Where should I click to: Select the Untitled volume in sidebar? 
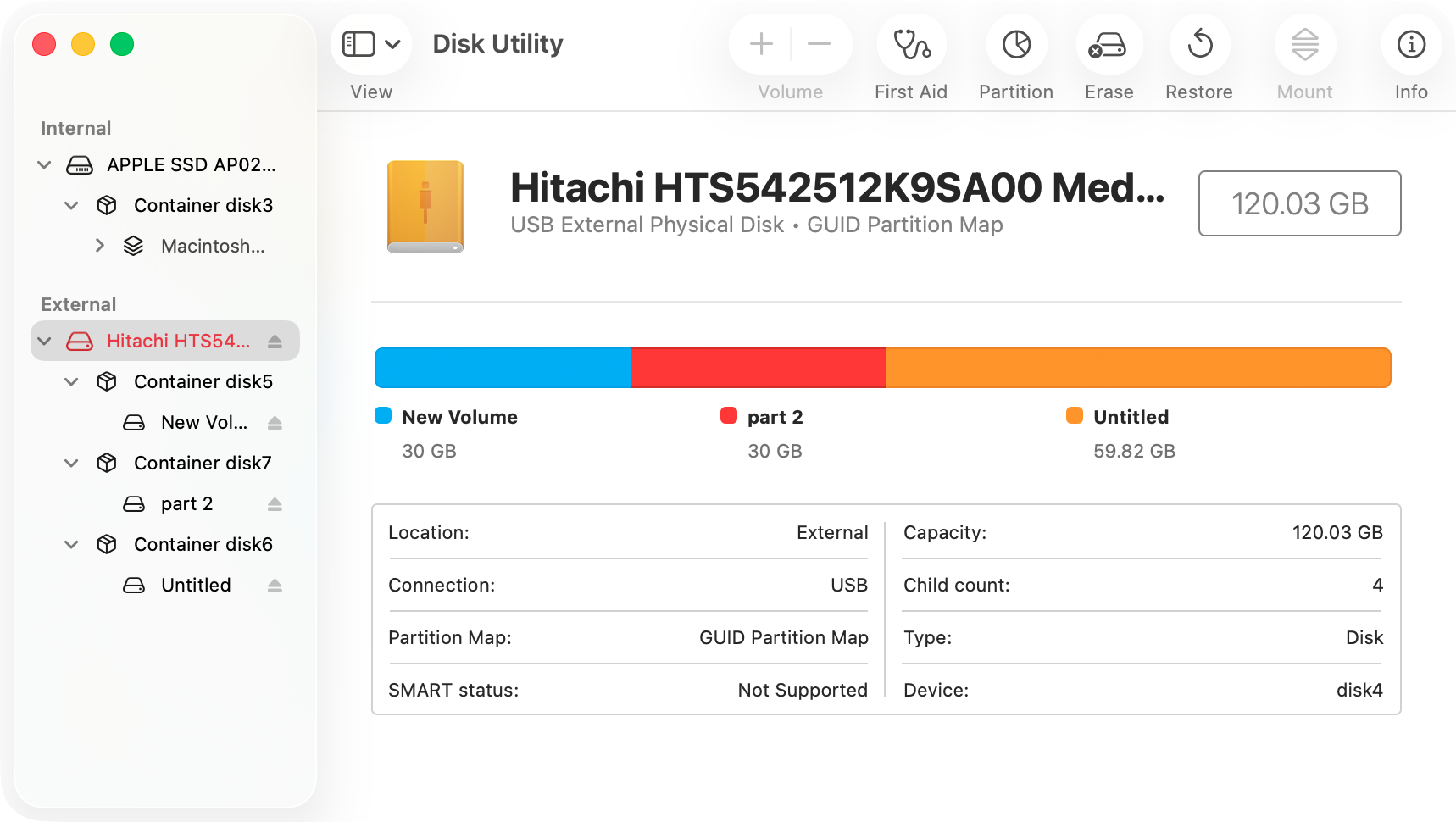pyautogui.click(x=195, y=585)
